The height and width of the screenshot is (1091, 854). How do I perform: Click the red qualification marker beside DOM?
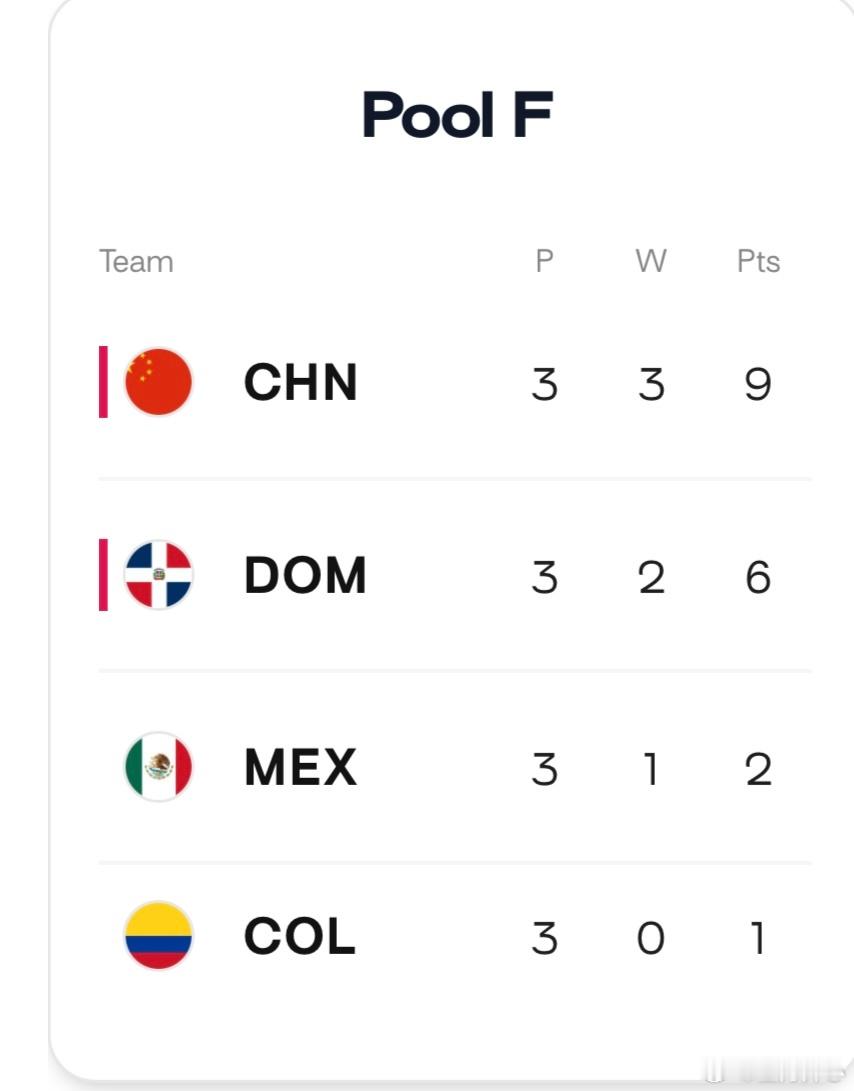click(103, 575)
